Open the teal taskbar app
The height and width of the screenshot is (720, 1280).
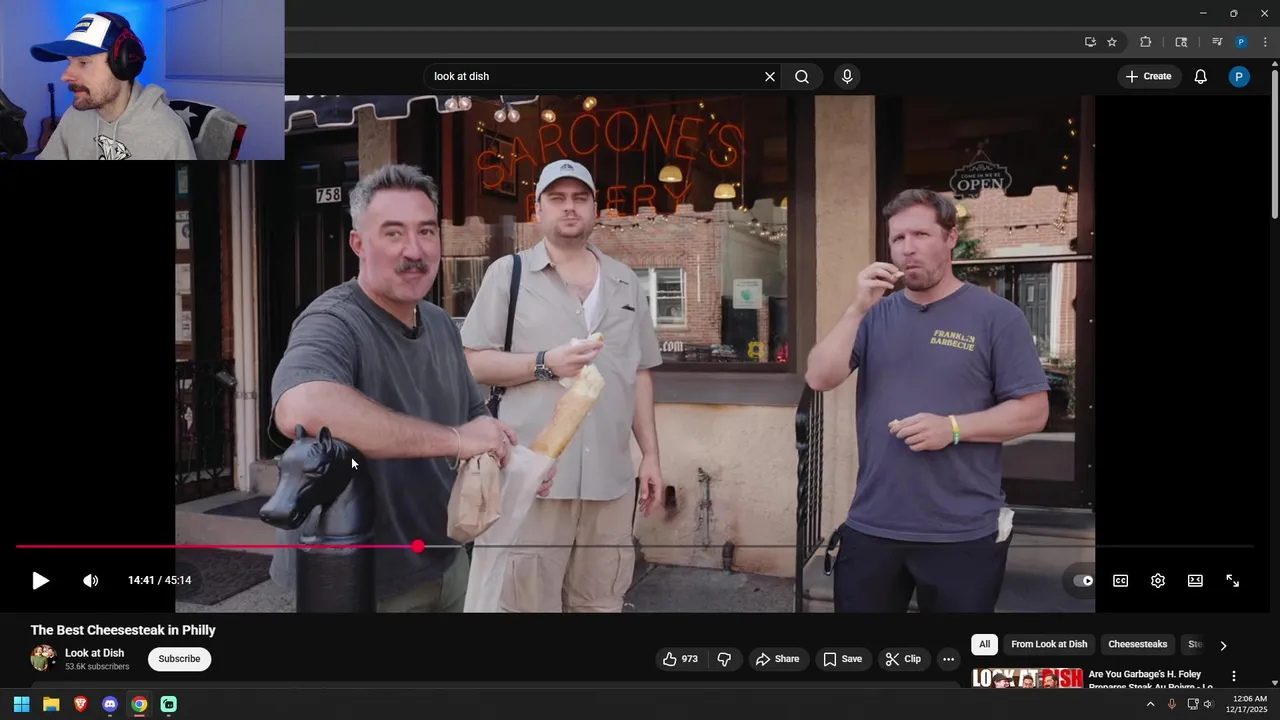coord(169,704)
